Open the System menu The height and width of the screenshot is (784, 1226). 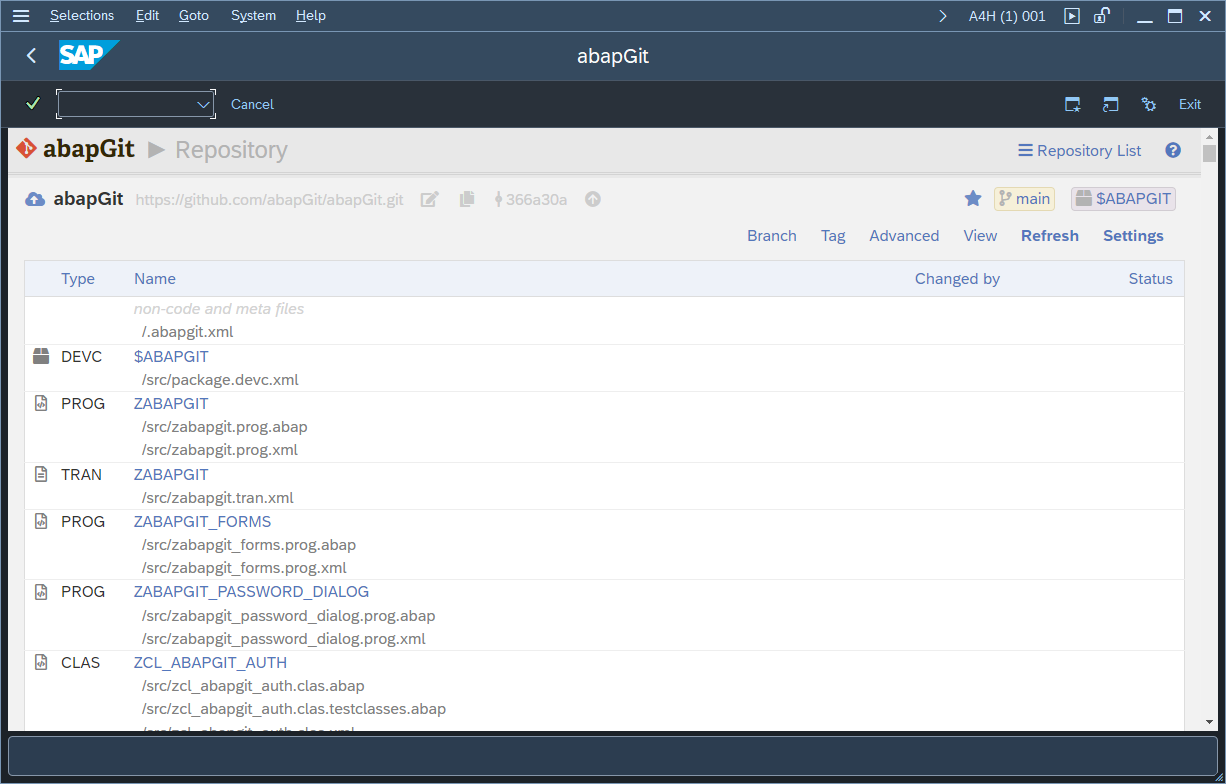click(253, 15)
